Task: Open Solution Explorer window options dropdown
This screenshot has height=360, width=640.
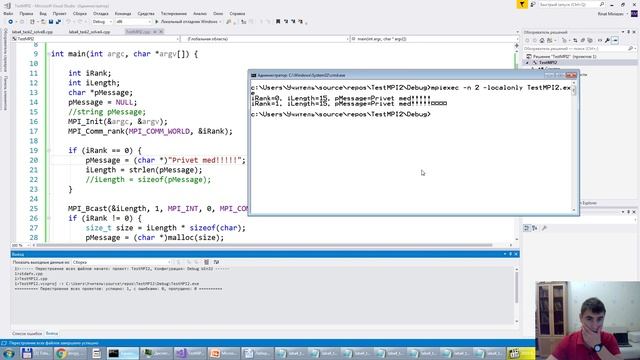Action: coord(623,32)
